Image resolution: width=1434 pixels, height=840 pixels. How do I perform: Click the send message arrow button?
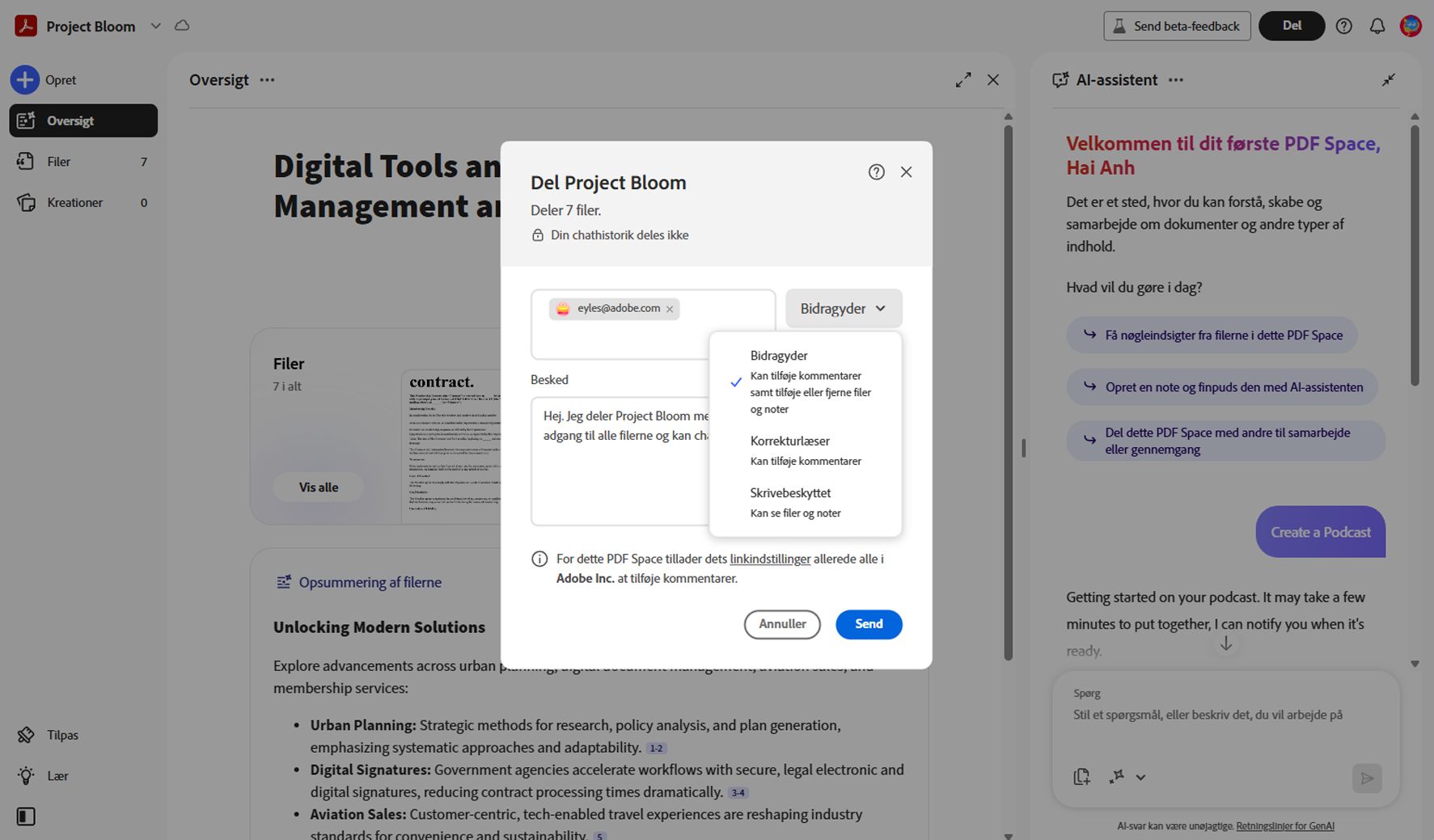click(1367, 779)
